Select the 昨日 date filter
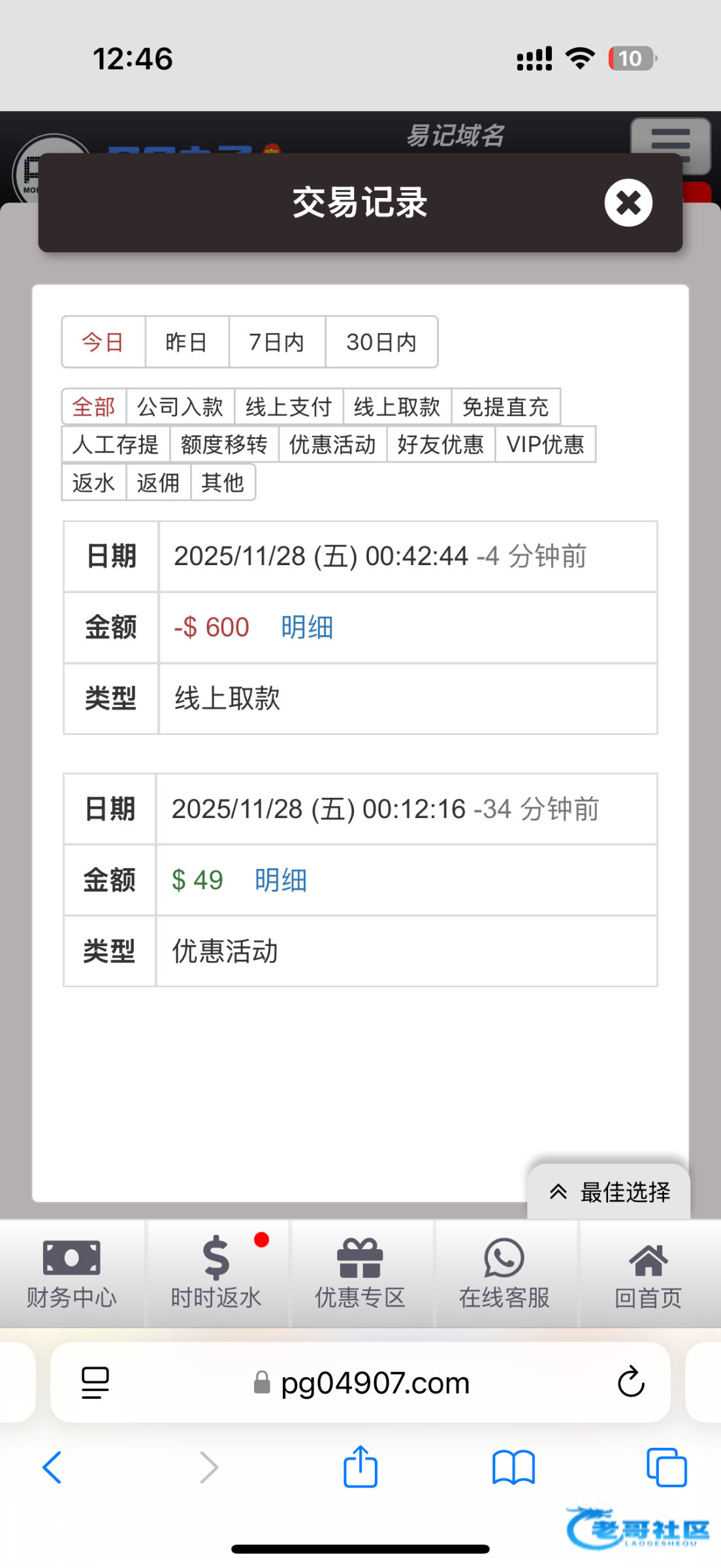 [187, 342]
